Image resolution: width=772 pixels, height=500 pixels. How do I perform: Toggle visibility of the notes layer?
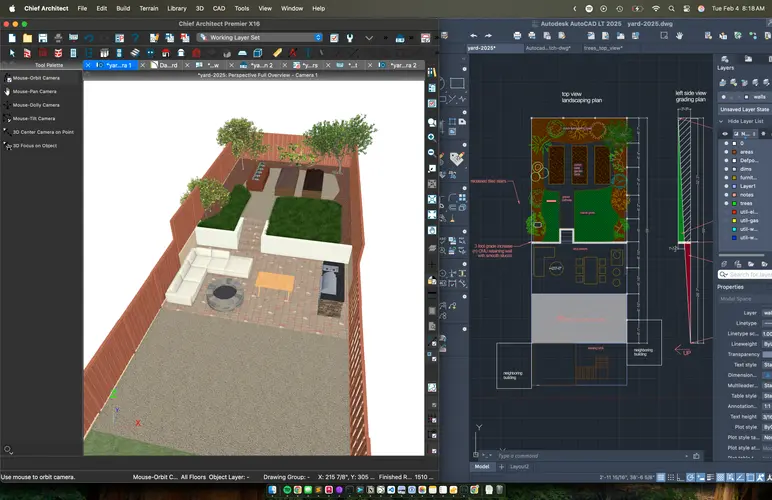(x=724, y=195)
